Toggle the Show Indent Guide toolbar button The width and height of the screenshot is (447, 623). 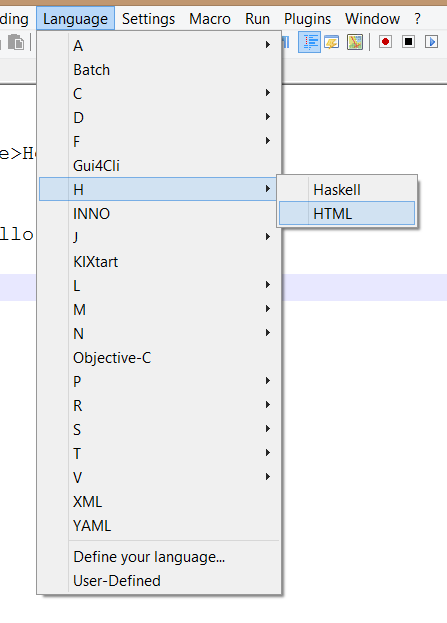click(x=309, y=42)
